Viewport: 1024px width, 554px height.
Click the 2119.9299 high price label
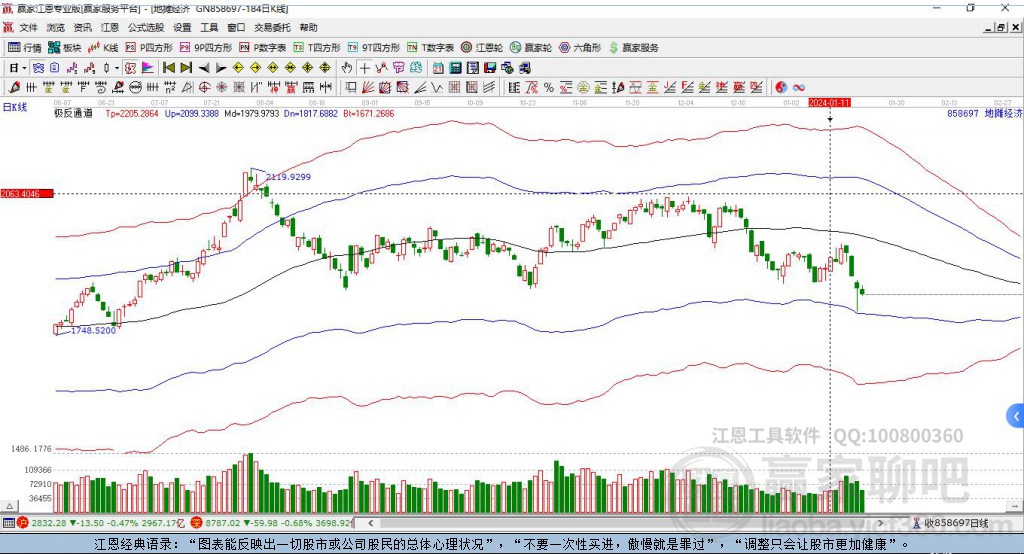click(288, 176)
